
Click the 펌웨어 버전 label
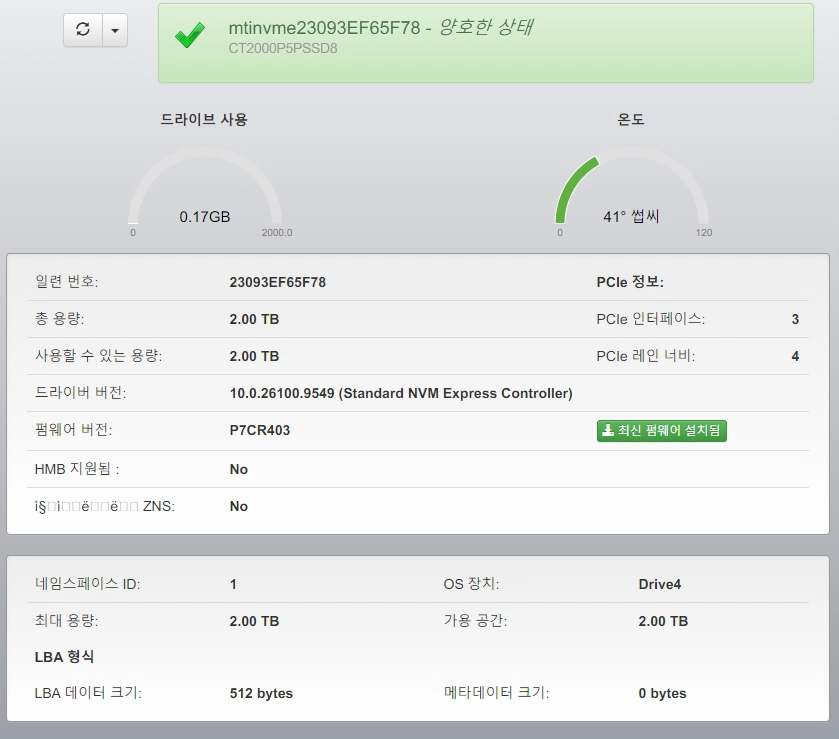(73, 430)
